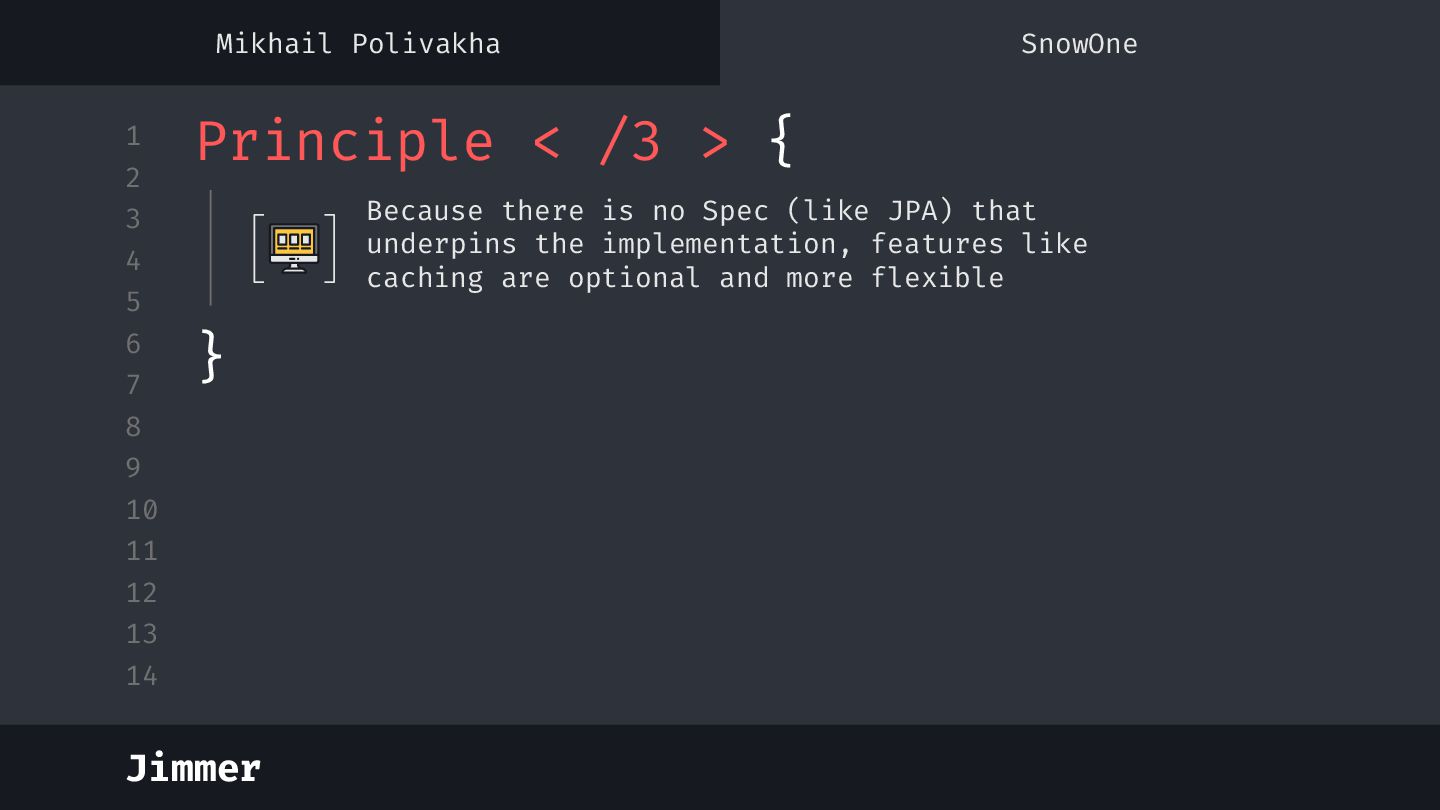Select line number 1 in gutter
Image resolution: width=1440 pixels, height=810 pixels.
tap(133, 136)
